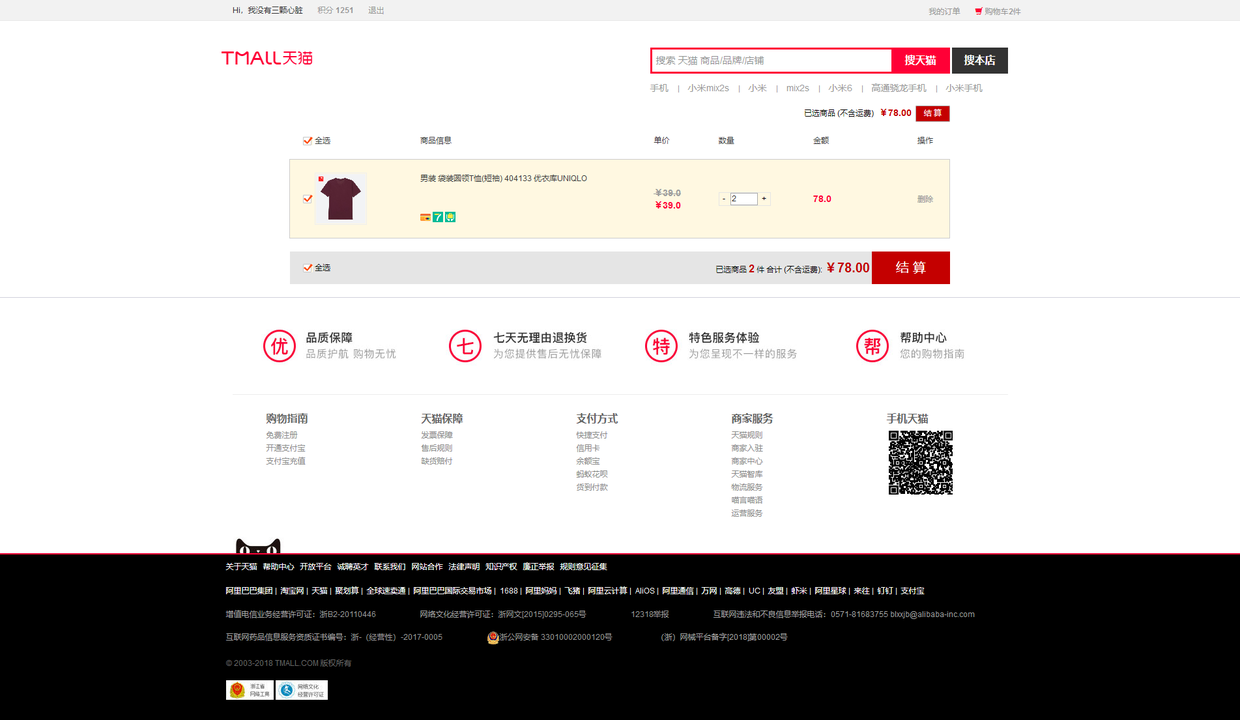The width and height of the screenshot is (1240, 720).
Task: Select the 手机 hot search keyword
Action: [659, 88]
